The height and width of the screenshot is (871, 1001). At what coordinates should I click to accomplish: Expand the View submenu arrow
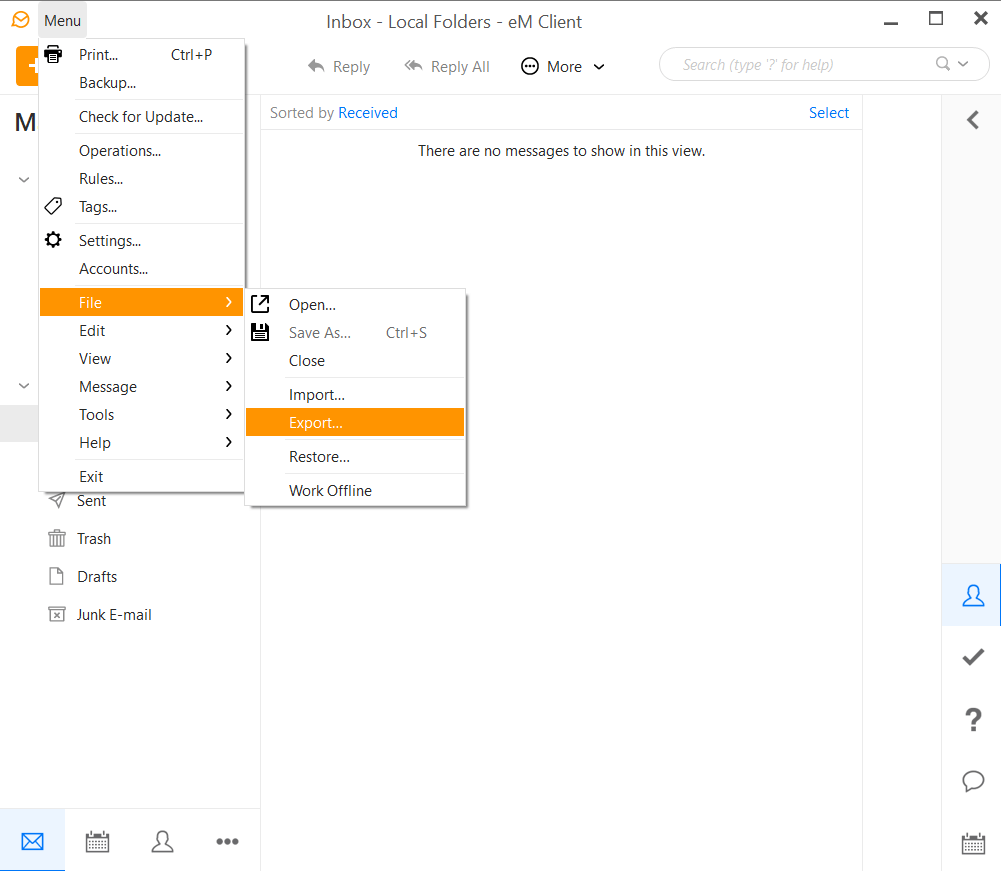click(229, 358)
